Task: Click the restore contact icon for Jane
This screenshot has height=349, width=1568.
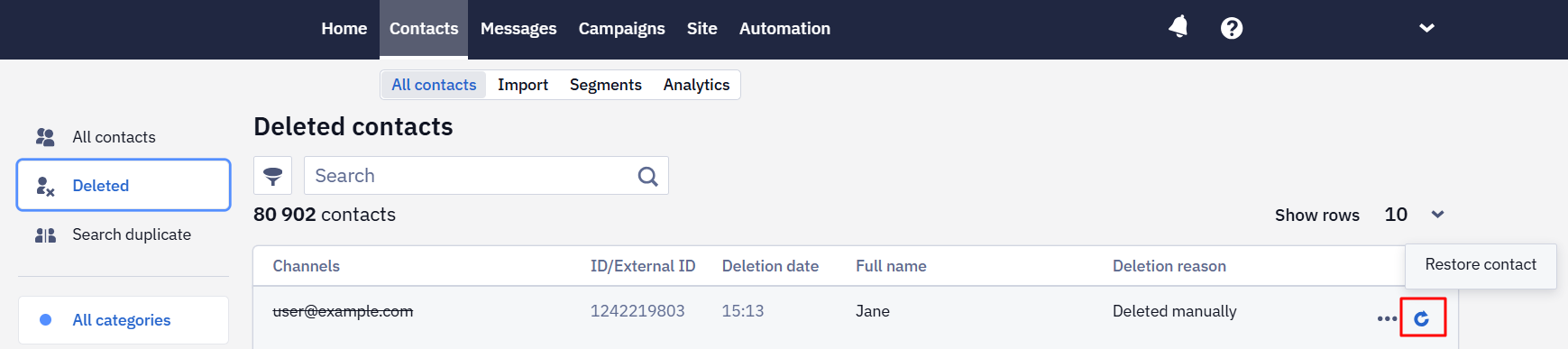Action: [x=1422, y=317]
